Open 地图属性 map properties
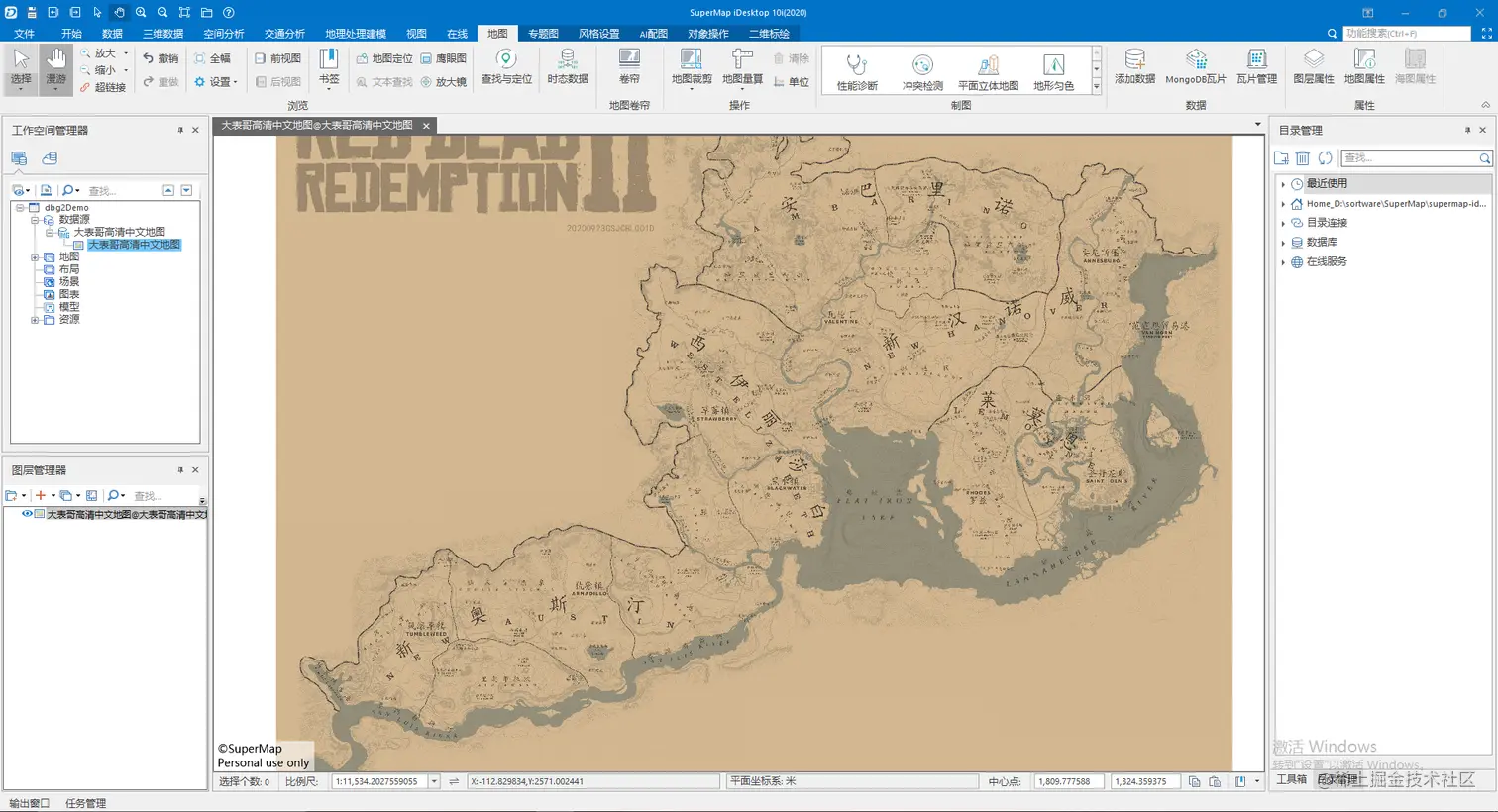The image size is (1498, 812). point(1364,67)
